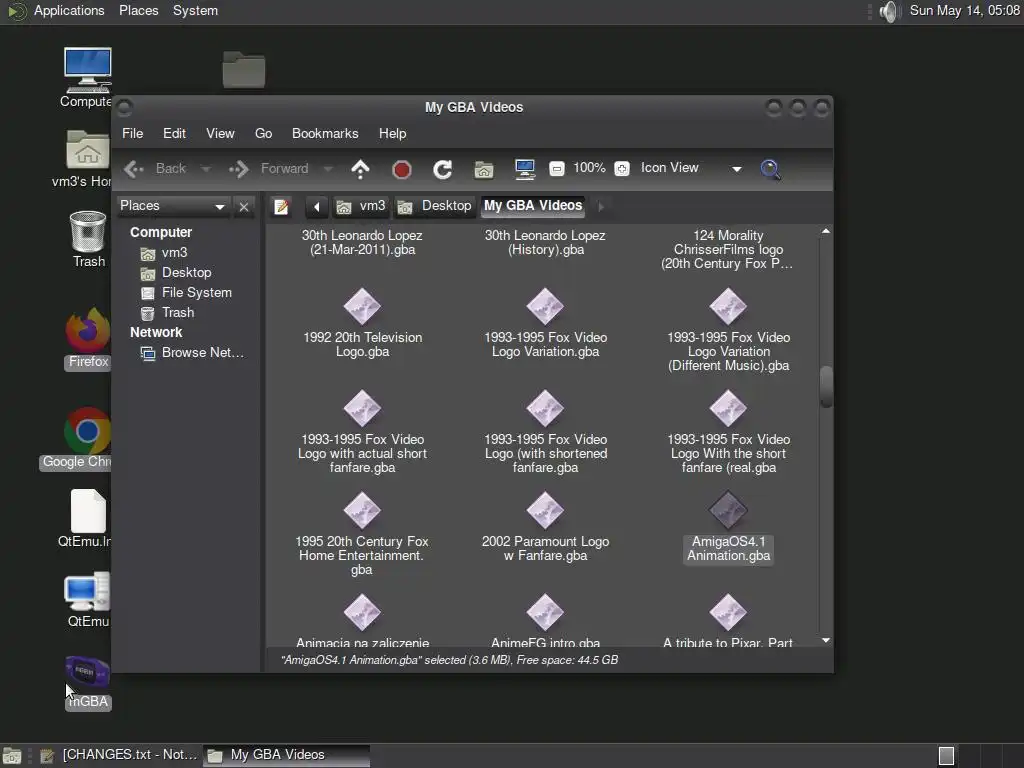This screenshot has width=1024, height=768.
Task: Open Help menu
Action: click(392, 133)
